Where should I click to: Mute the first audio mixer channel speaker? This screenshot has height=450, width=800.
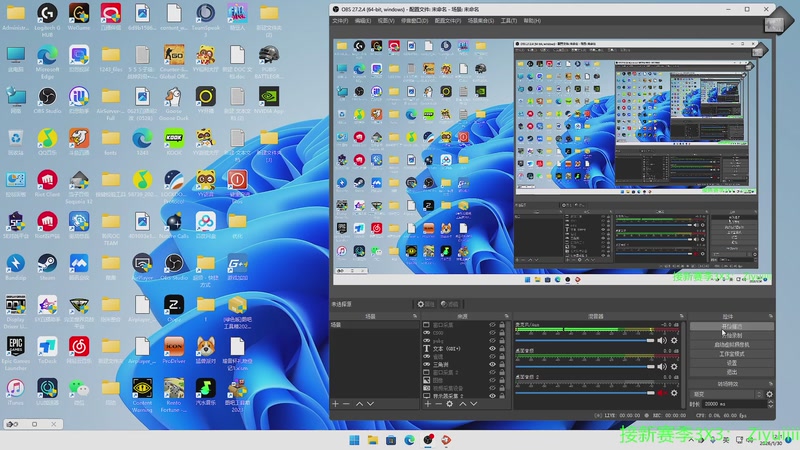click(661, 341)
